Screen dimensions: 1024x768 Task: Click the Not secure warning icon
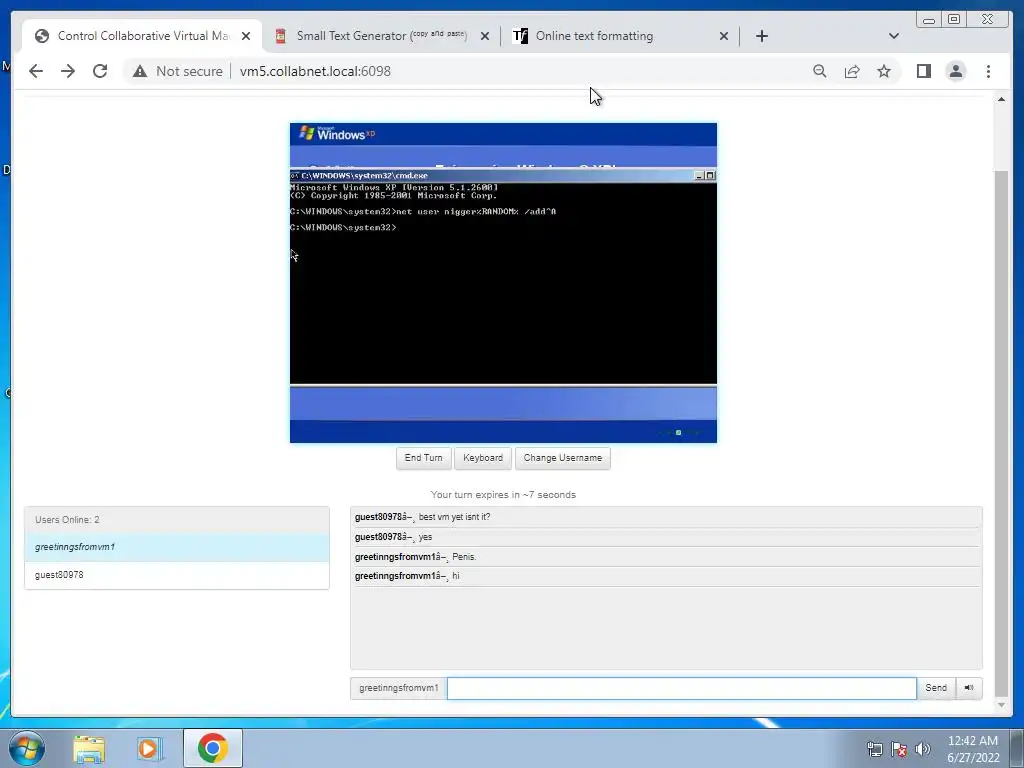click(140, 71)
